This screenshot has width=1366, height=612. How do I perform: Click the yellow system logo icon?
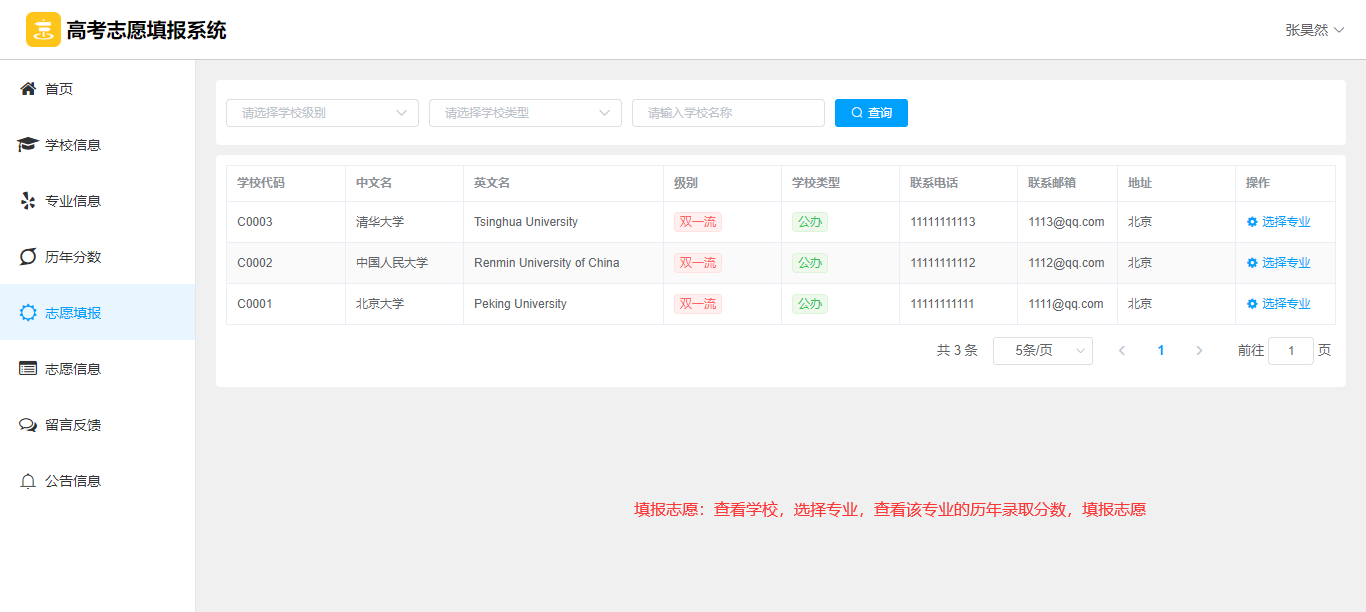tap(43, 30)
